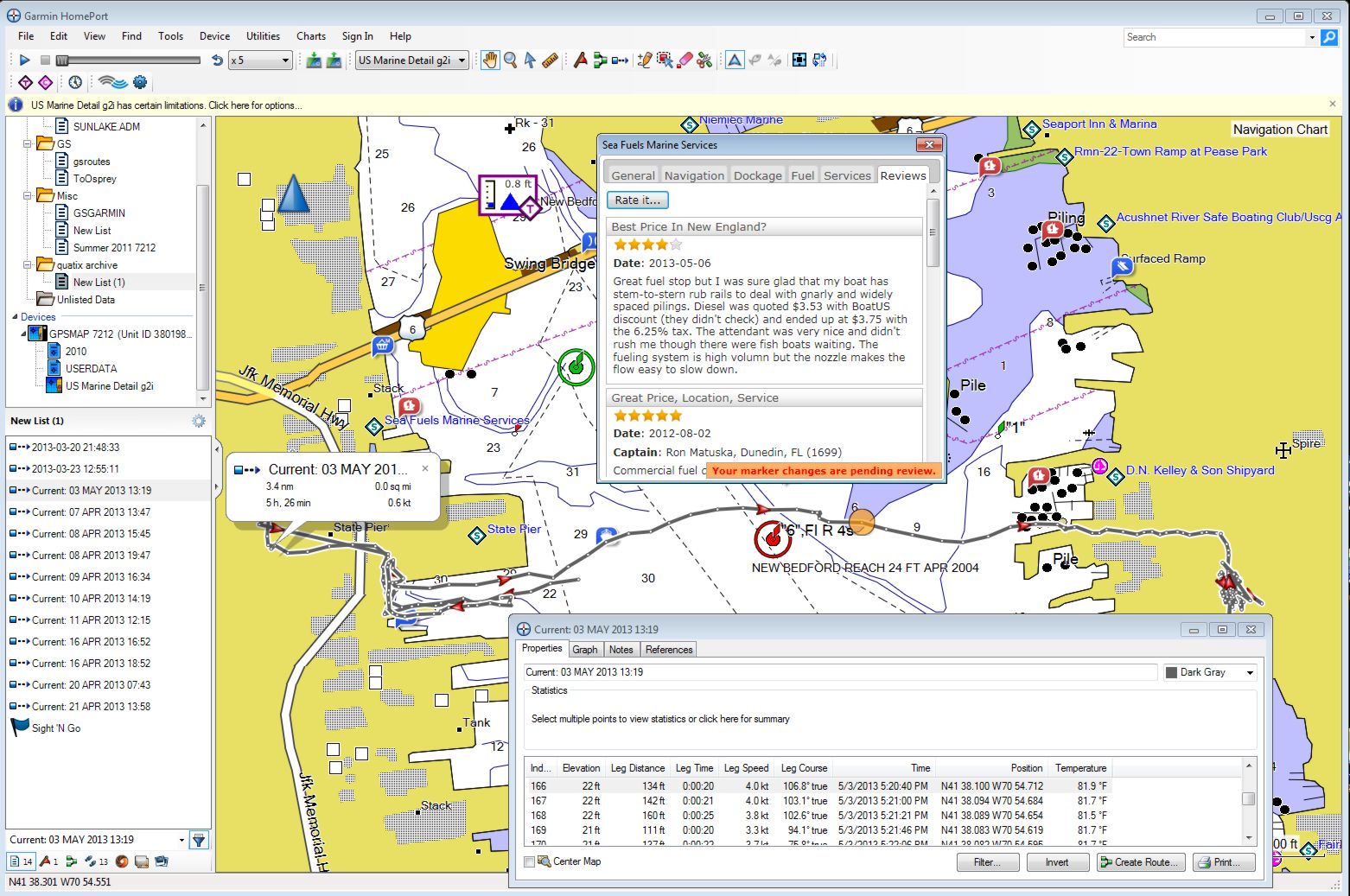
Task: Toggle the gray stacked frames filter icon
Action: click(x=142, y=861)
